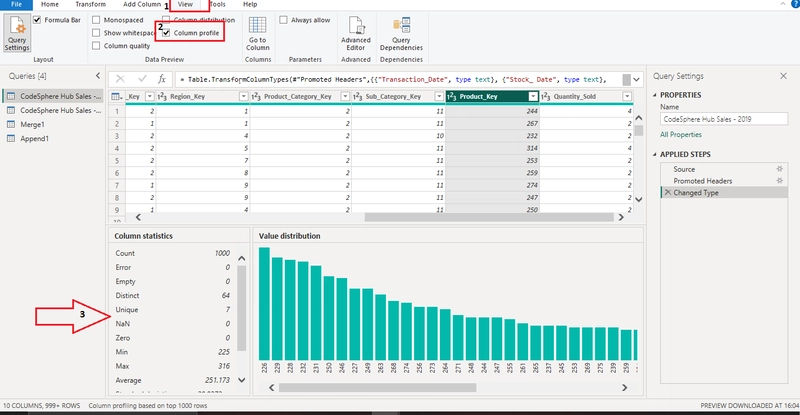This screenshot has width=800, height=415.
Task: Enable the Column quality checkbox
Action: (x=96, y=46)
